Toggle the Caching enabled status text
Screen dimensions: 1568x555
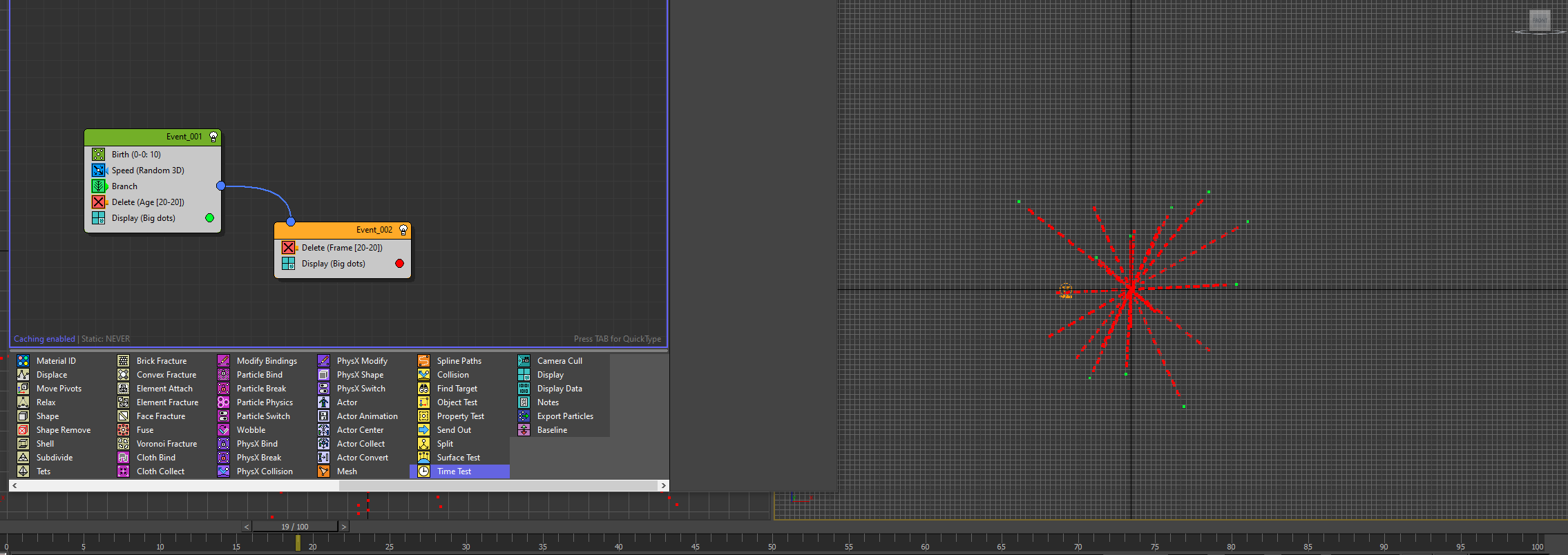click(x=44, y=339)
